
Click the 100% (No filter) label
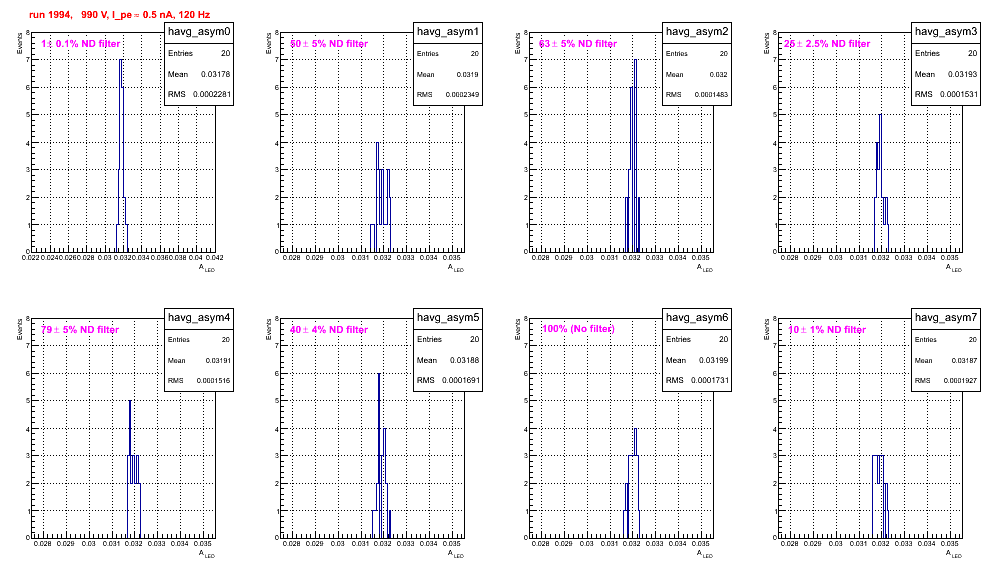578,329
